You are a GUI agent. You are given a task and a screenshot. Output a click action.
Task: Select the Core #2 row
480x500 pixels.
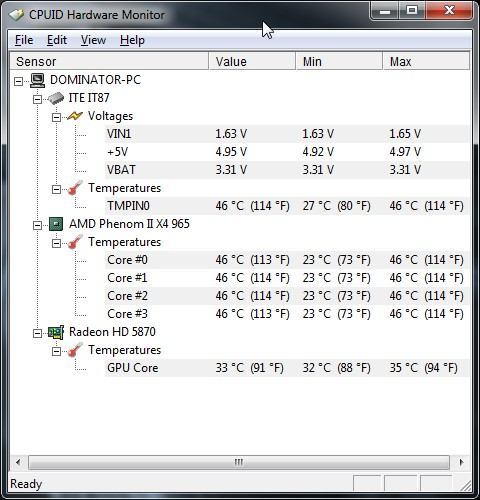click(x=287, y=296)
